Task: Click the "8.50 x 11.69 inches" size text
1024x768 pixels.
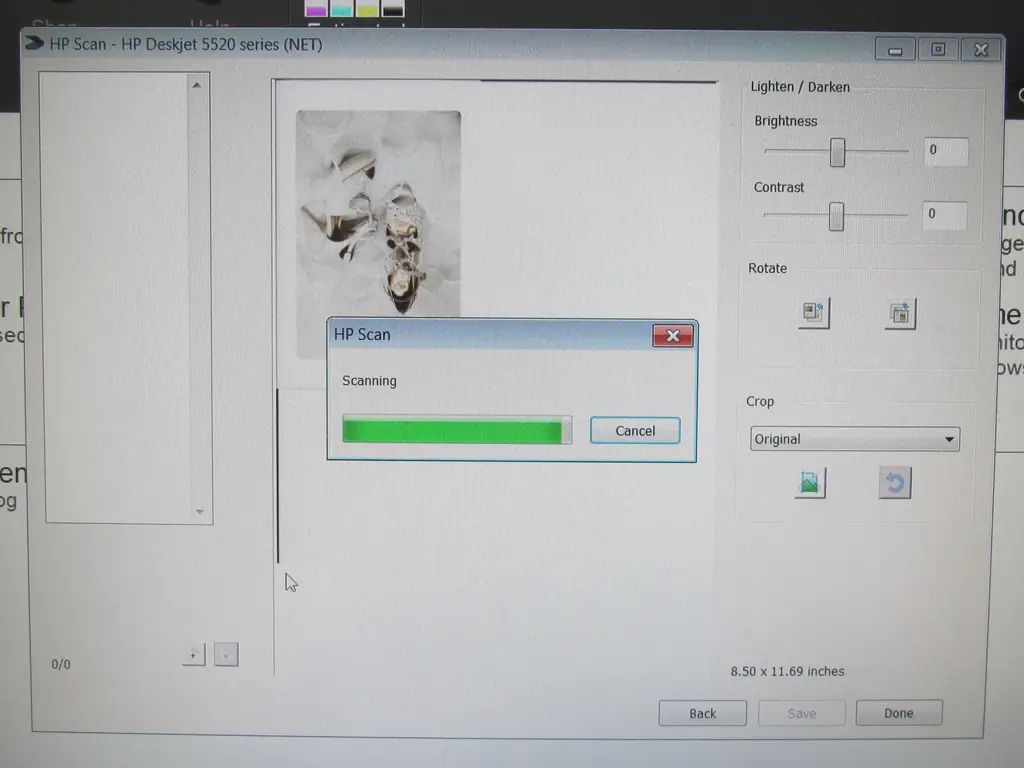Action: pos(788,671)
